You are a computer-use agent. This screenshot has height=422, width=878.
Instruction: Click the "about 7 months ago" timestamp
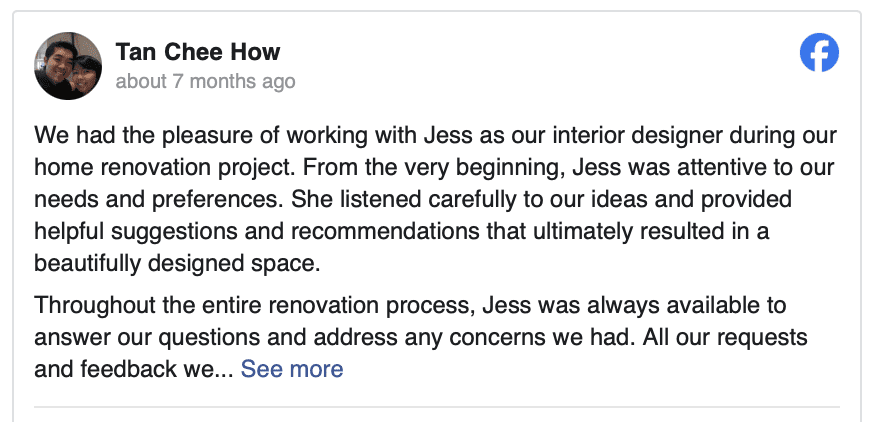pyautogui.click(x=206, y=81)
